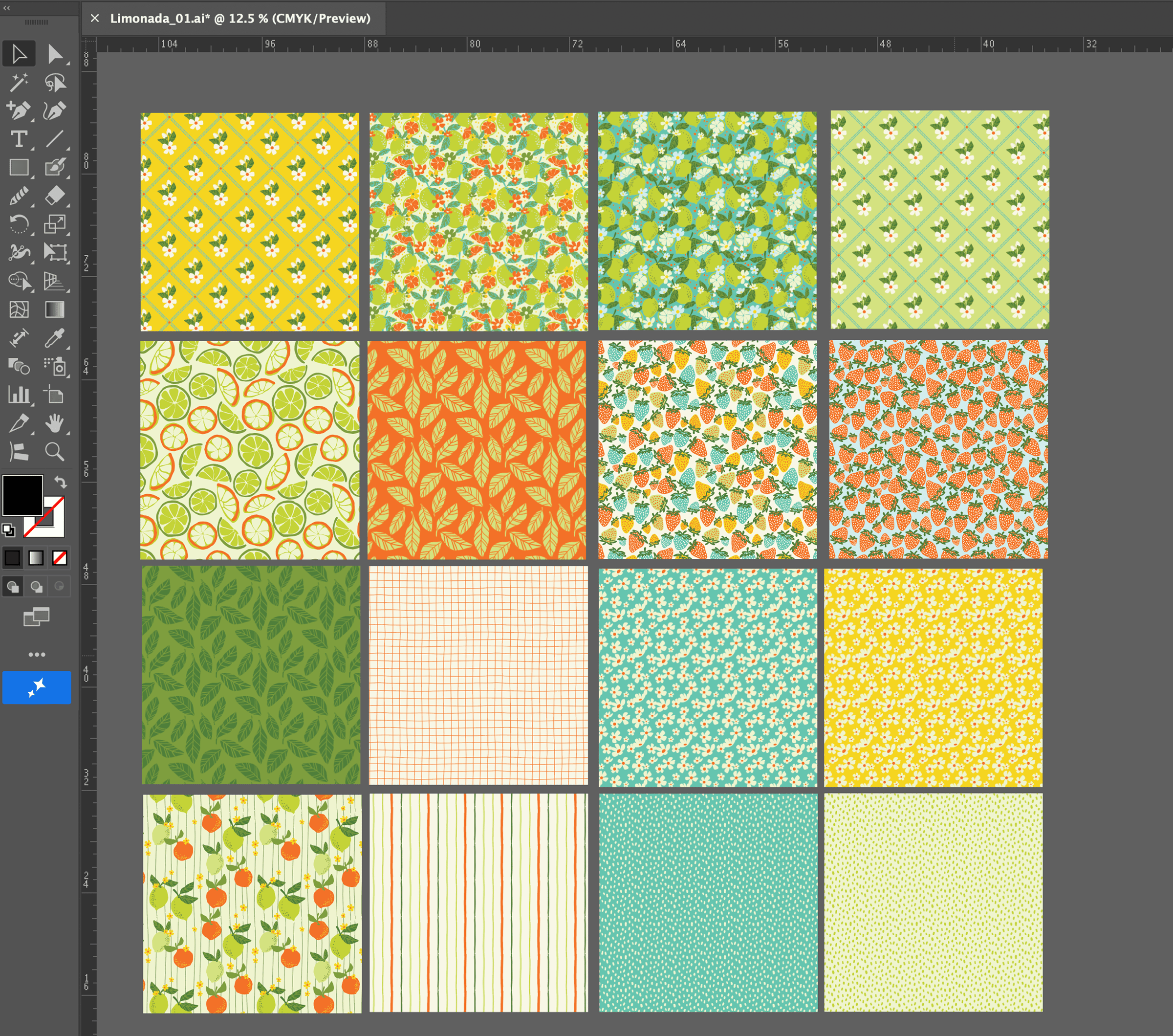Viewport: 1173px width, 1036px height.
Task: Set paint mode to None
Action: pos(60,558)
